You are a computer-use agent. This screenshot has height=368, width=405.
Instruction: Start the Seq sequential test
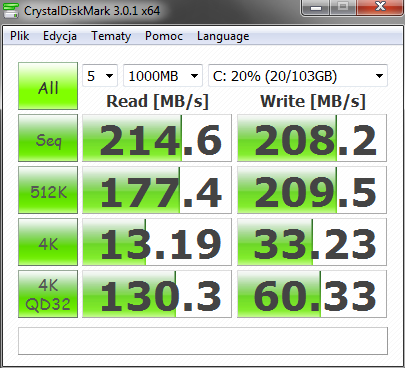click(48, 138)
